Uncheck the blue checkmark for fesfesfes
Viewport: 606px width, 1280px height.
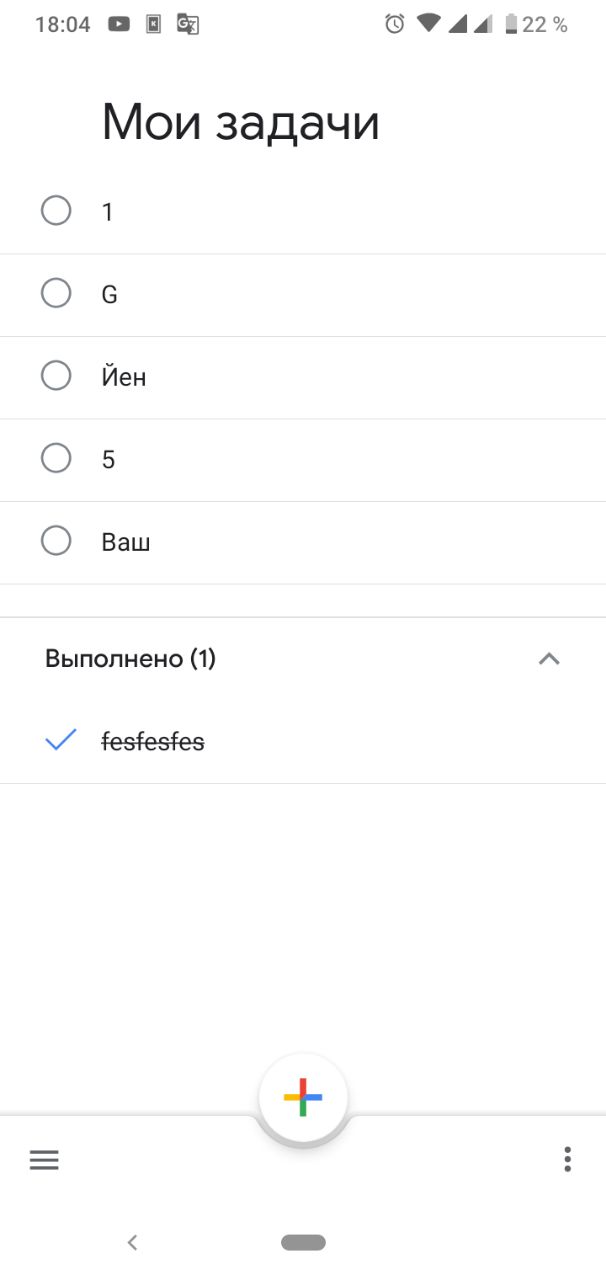60,740
